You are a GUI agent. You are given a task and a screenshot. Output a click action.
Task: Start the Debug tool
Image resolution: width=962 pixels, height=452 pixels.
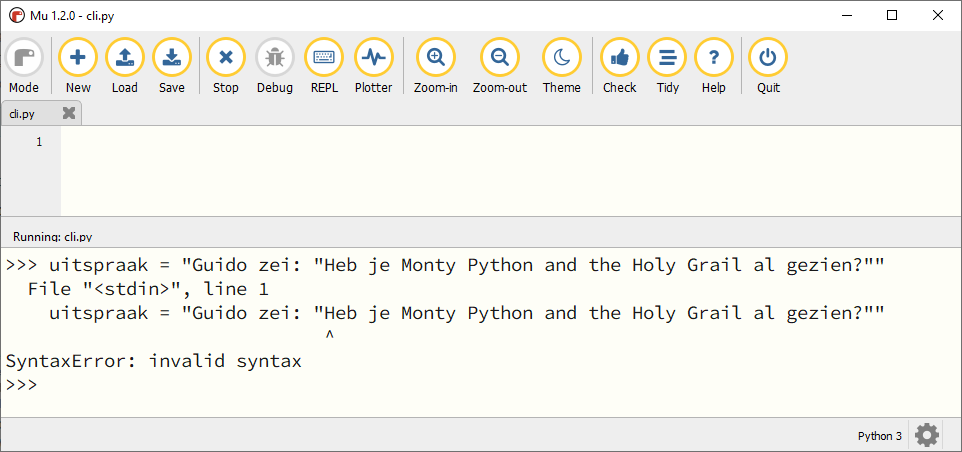275,66
